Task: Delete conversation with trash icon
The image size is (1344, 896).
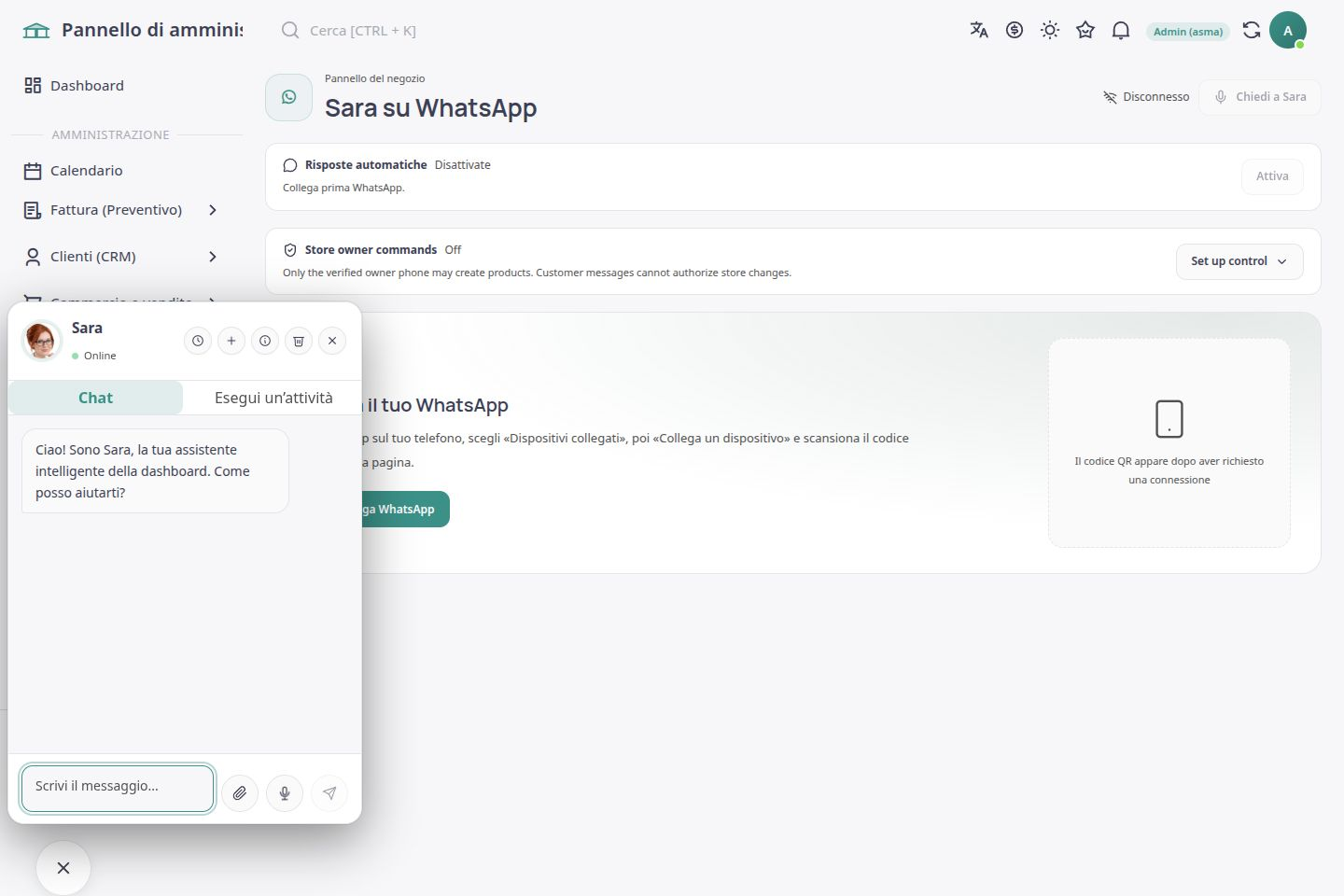Action: (299, 341)
